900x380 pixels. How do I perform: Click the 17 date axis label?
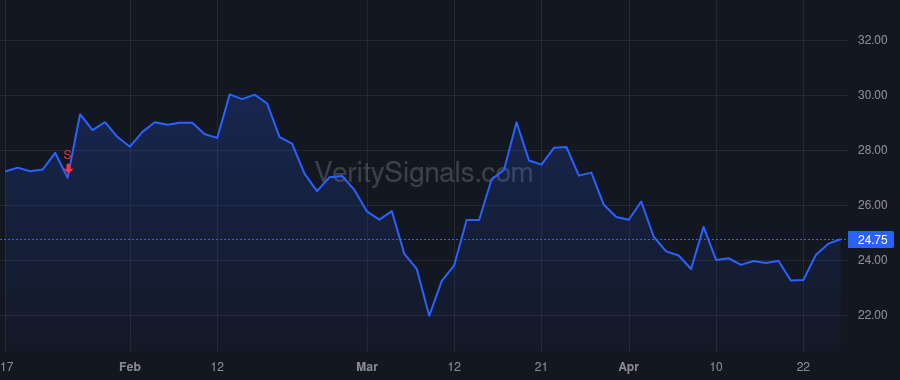click(6, 367)
